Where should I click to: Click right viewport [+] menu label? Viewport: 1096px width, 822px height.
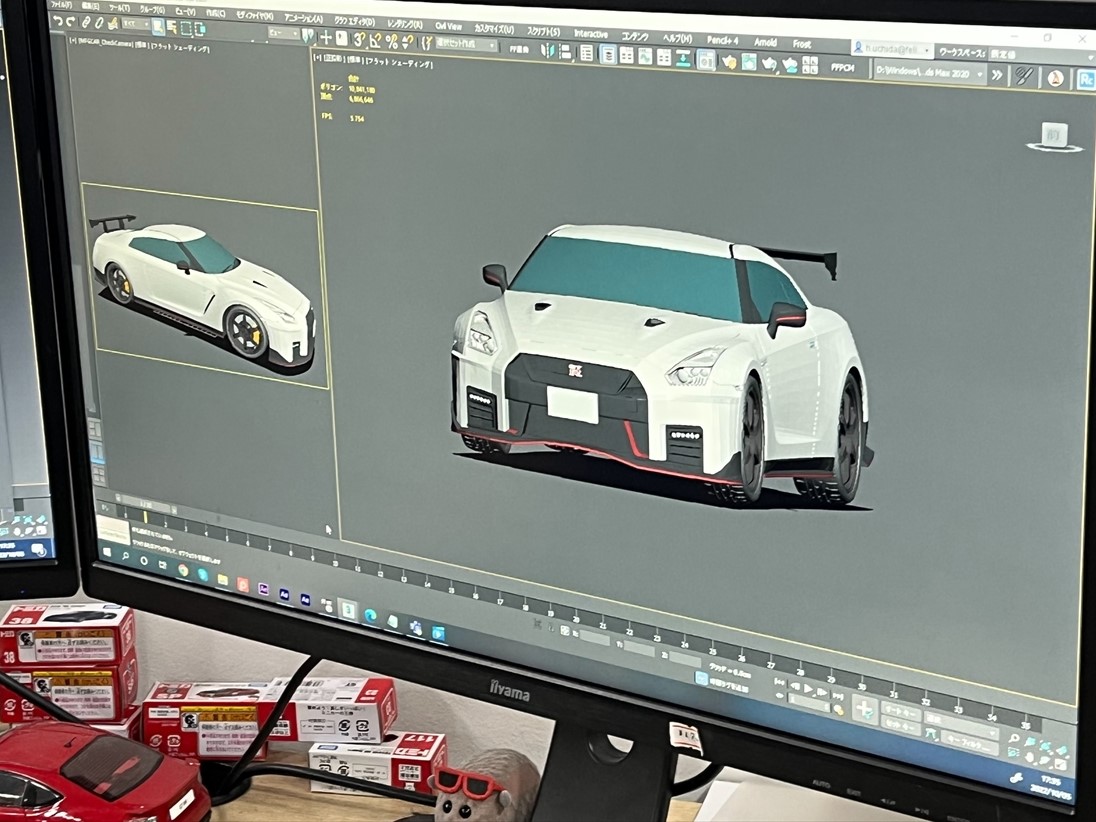317,57
